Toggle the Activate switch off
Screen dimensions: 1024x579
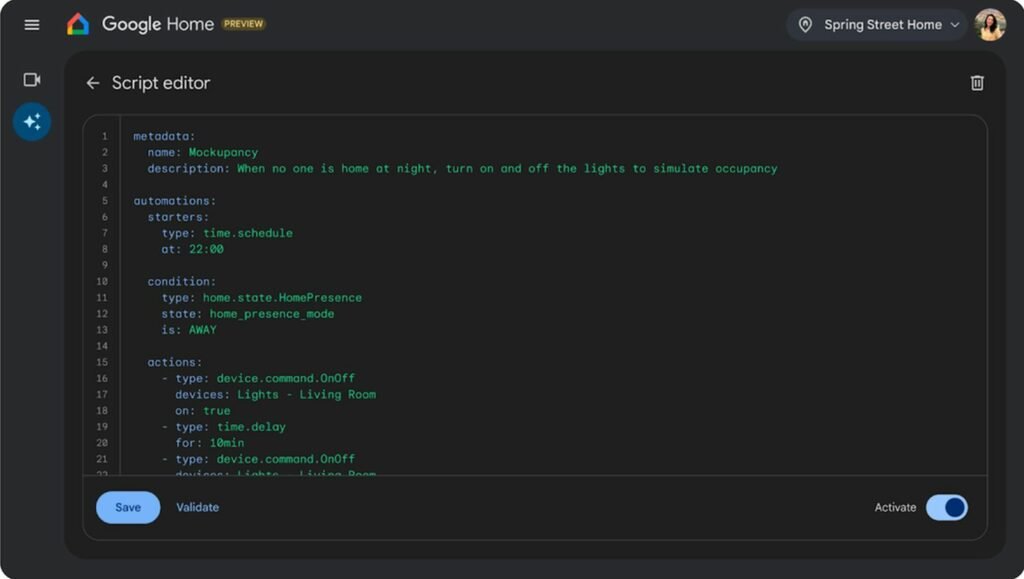click(947, 507)
